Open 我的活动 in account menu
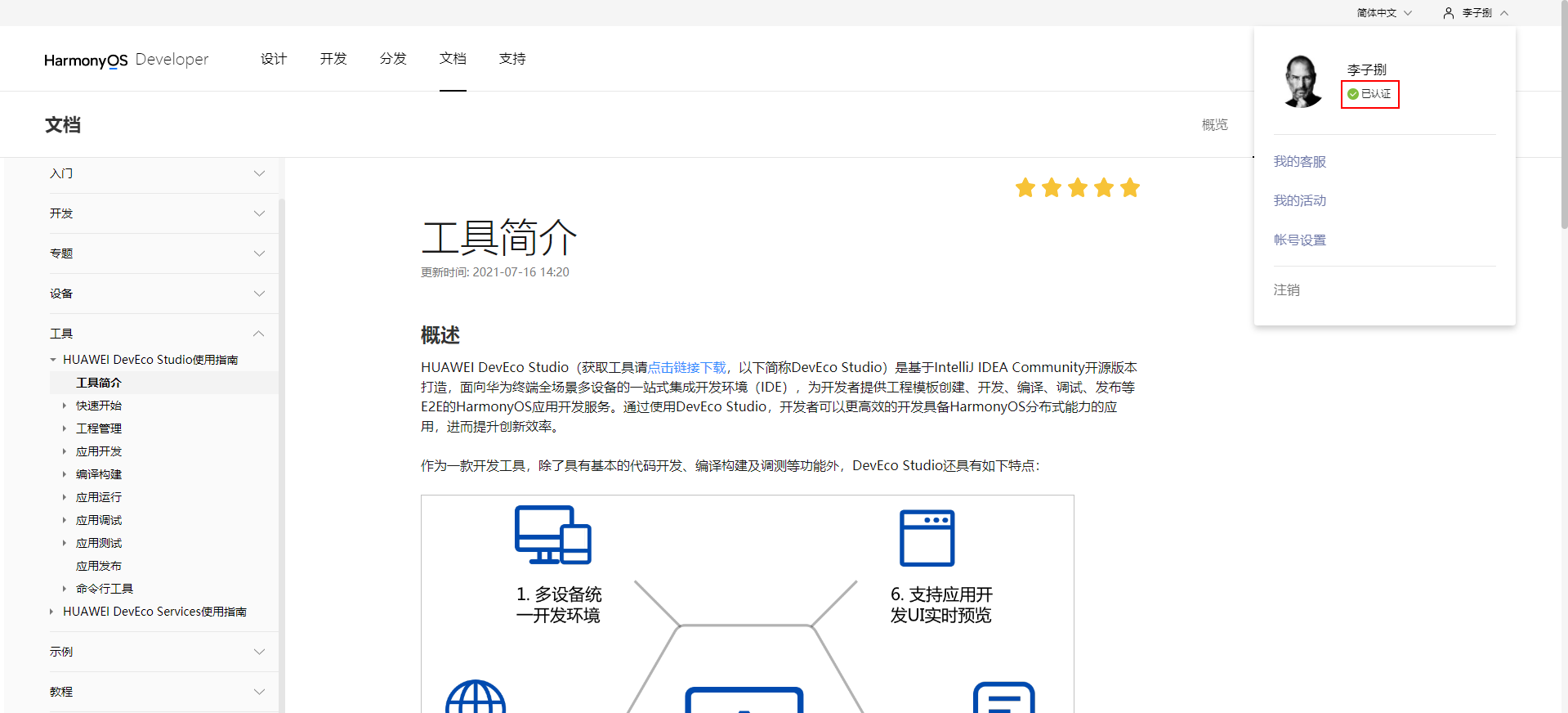 click(1300, 201)
